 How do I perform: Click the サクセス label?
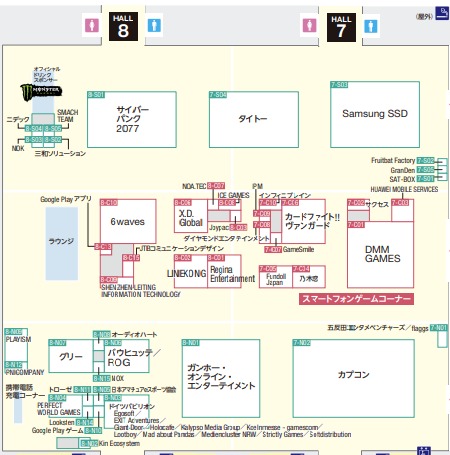click(x=377, y=204)
